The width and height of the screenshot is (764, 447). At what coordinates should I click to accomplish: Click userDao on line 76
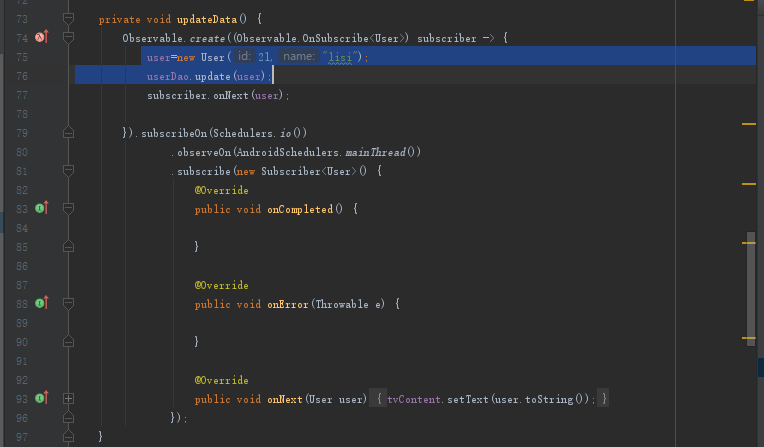[x=169, y=77]
